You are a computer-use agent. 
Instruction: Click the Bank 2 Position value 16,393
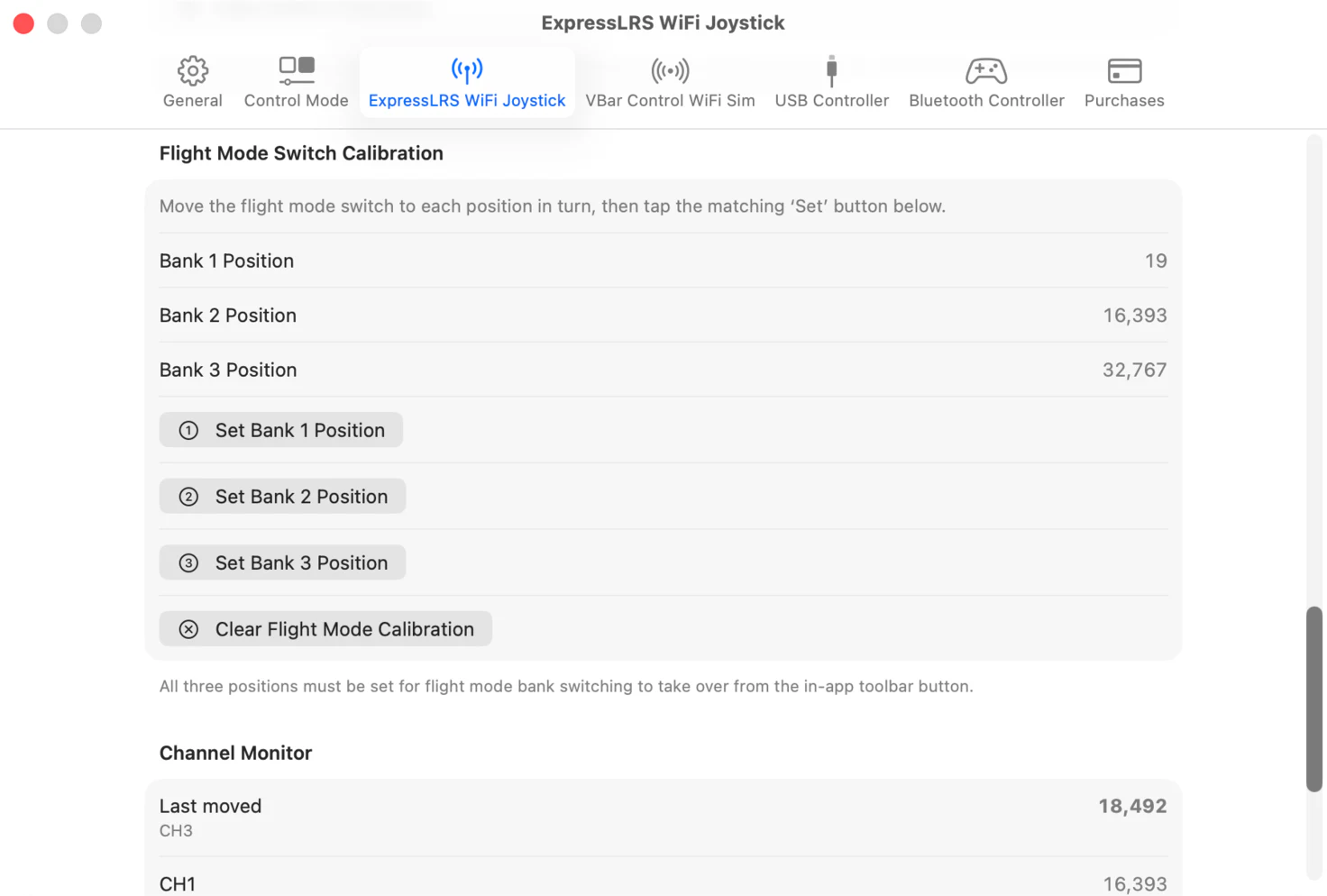1135,315
